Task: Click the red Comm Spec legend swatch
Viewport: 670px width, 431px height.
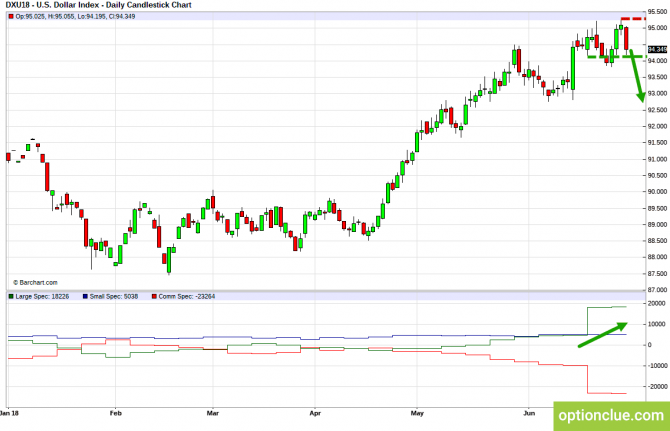Action: coord(154,296)
